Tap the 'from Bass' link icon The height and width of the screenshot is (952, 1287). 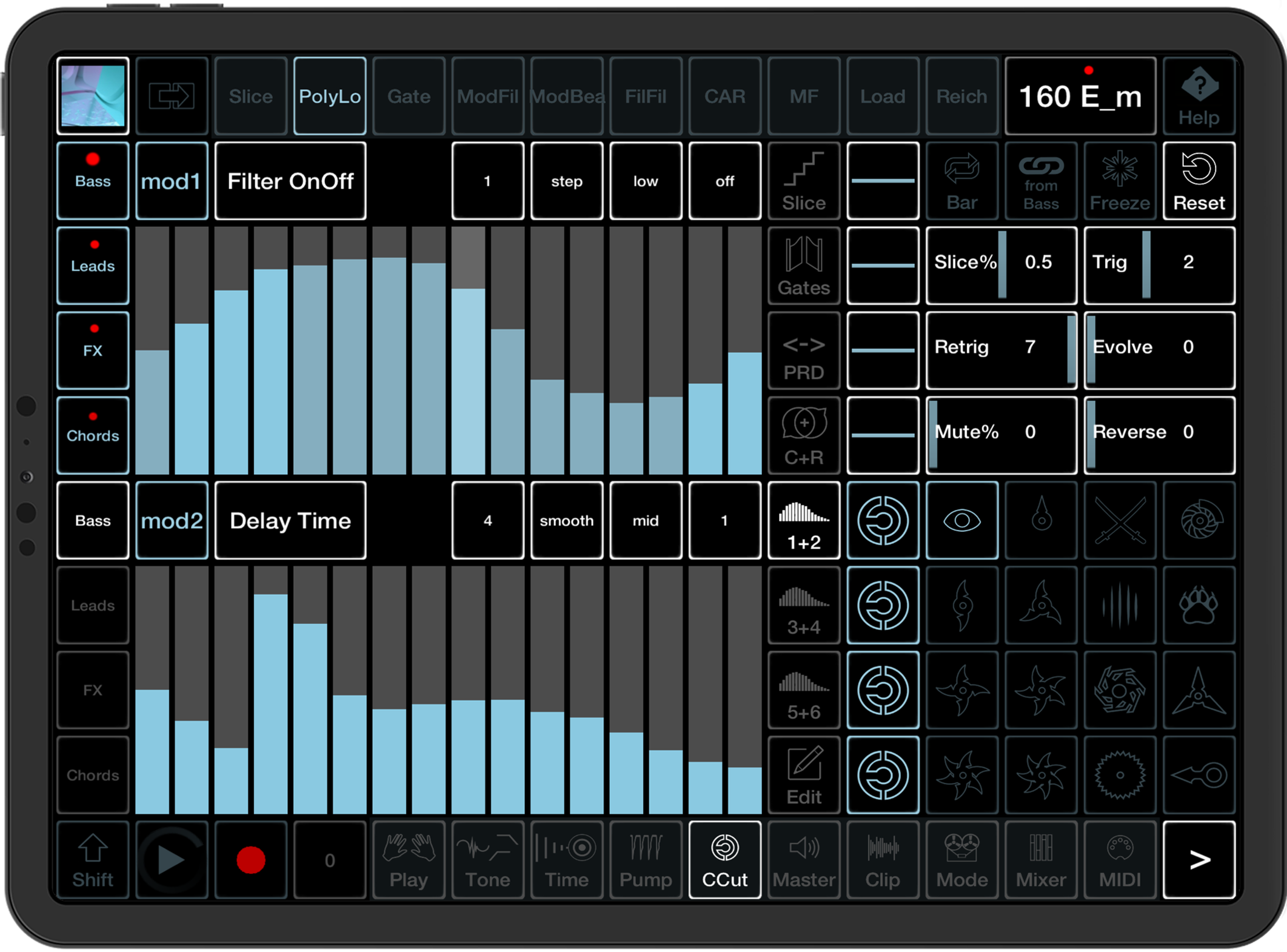click(1040, 181)
